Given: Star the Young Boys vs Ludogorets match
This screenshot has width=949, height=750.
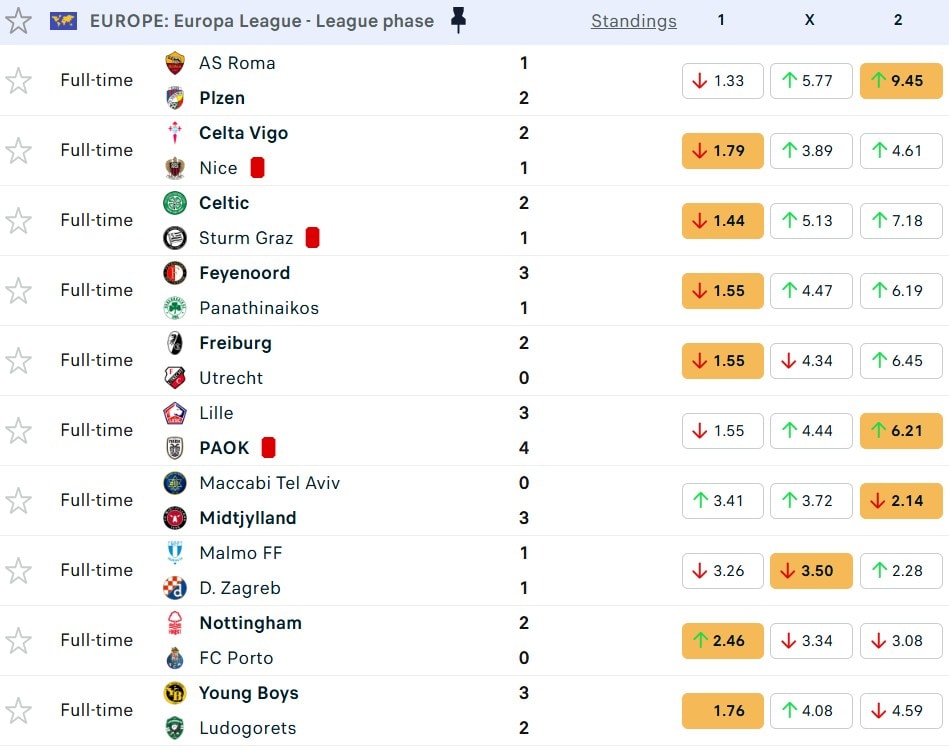Looking at the screenshot, I should point(18,711).
